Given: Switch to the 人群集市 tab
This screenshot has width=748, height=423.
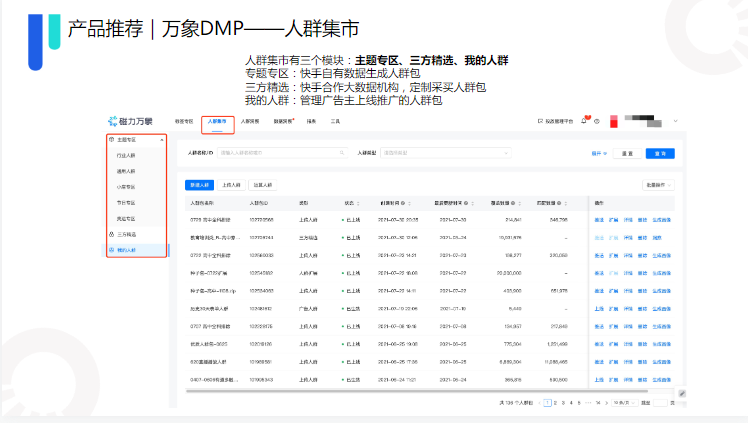Looking at the screenshot, I should click(x=217, y=122).
